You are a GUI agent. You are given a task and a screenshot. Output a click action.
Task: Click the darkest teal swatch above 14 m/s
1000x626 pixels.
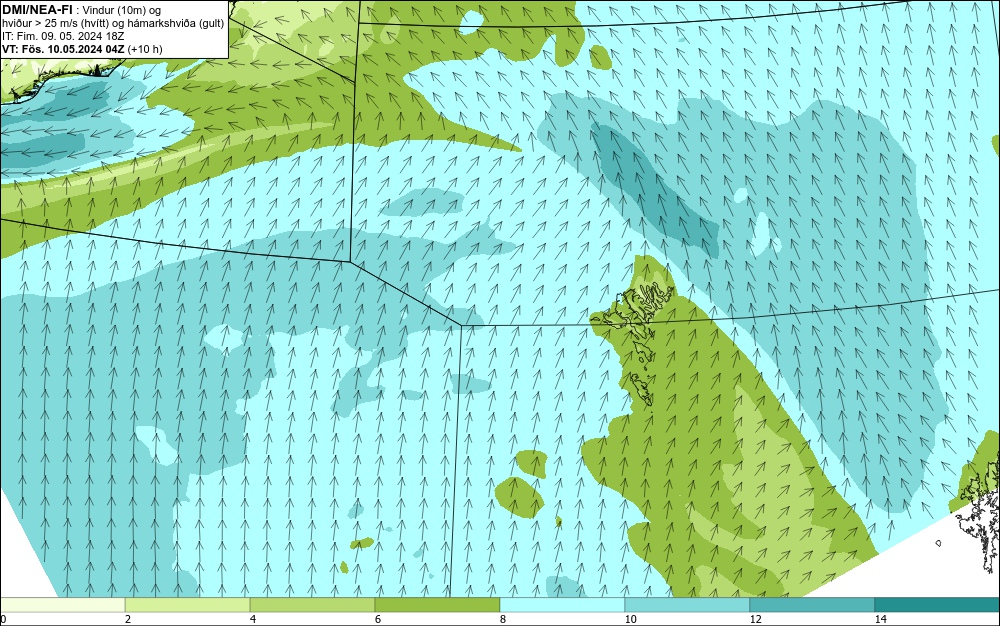[x=938, y=605]
